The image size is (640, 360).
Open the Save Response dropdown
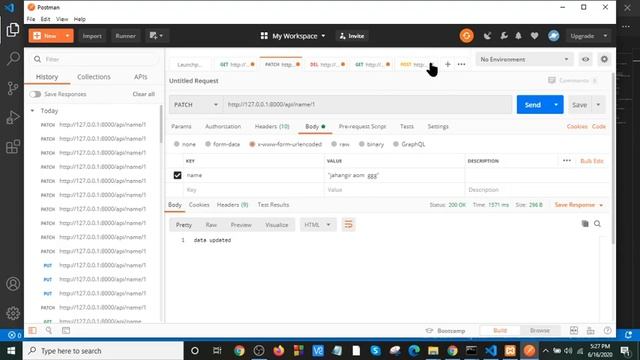coord(579,205)
